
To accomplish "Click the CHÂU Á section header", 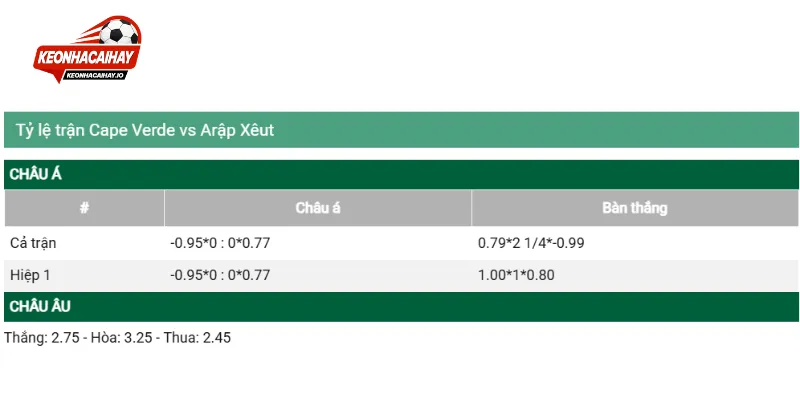I will (x=401, y=174).
